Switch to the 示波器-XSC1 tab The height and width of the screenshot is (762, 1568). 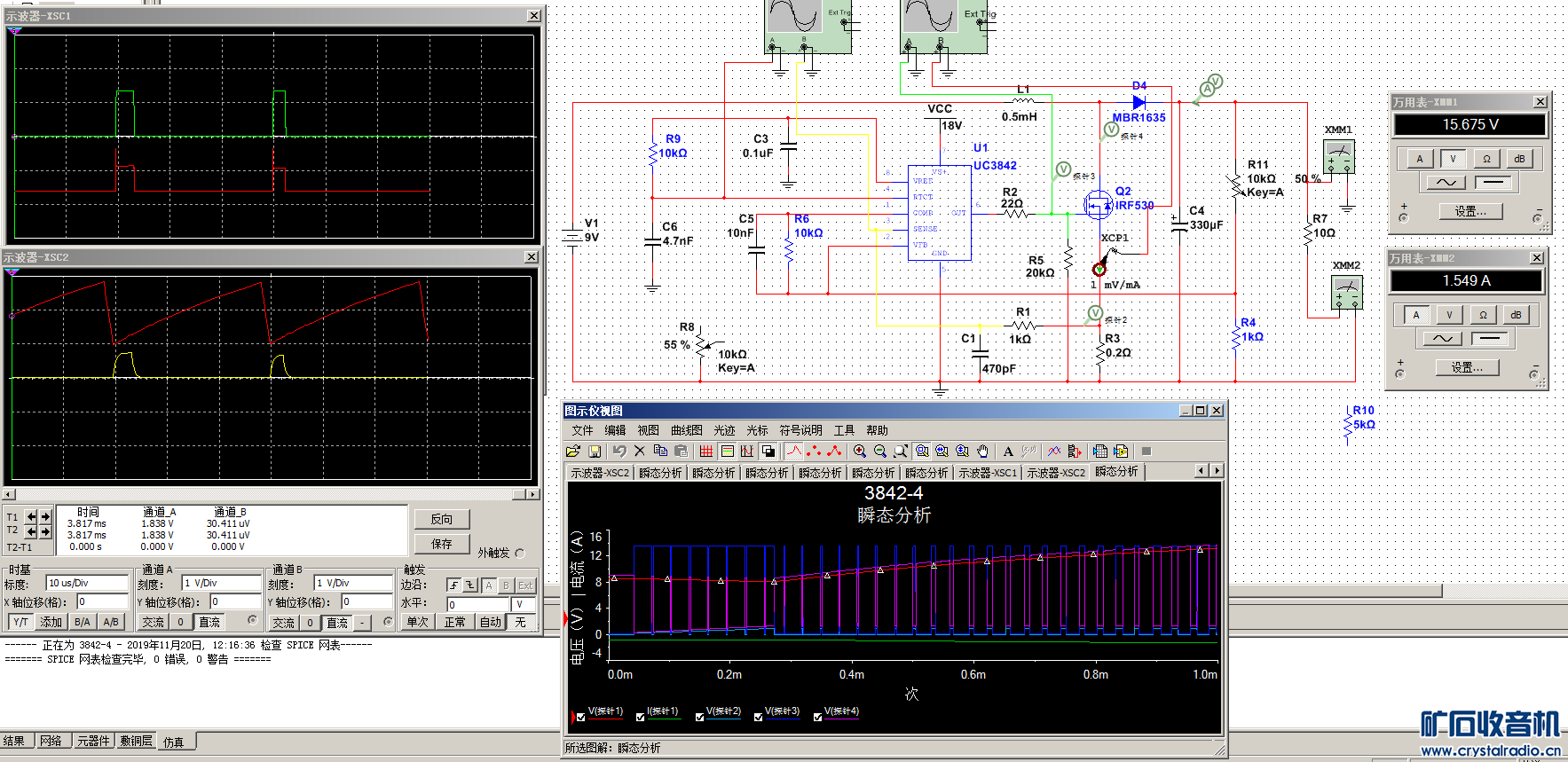987,473
